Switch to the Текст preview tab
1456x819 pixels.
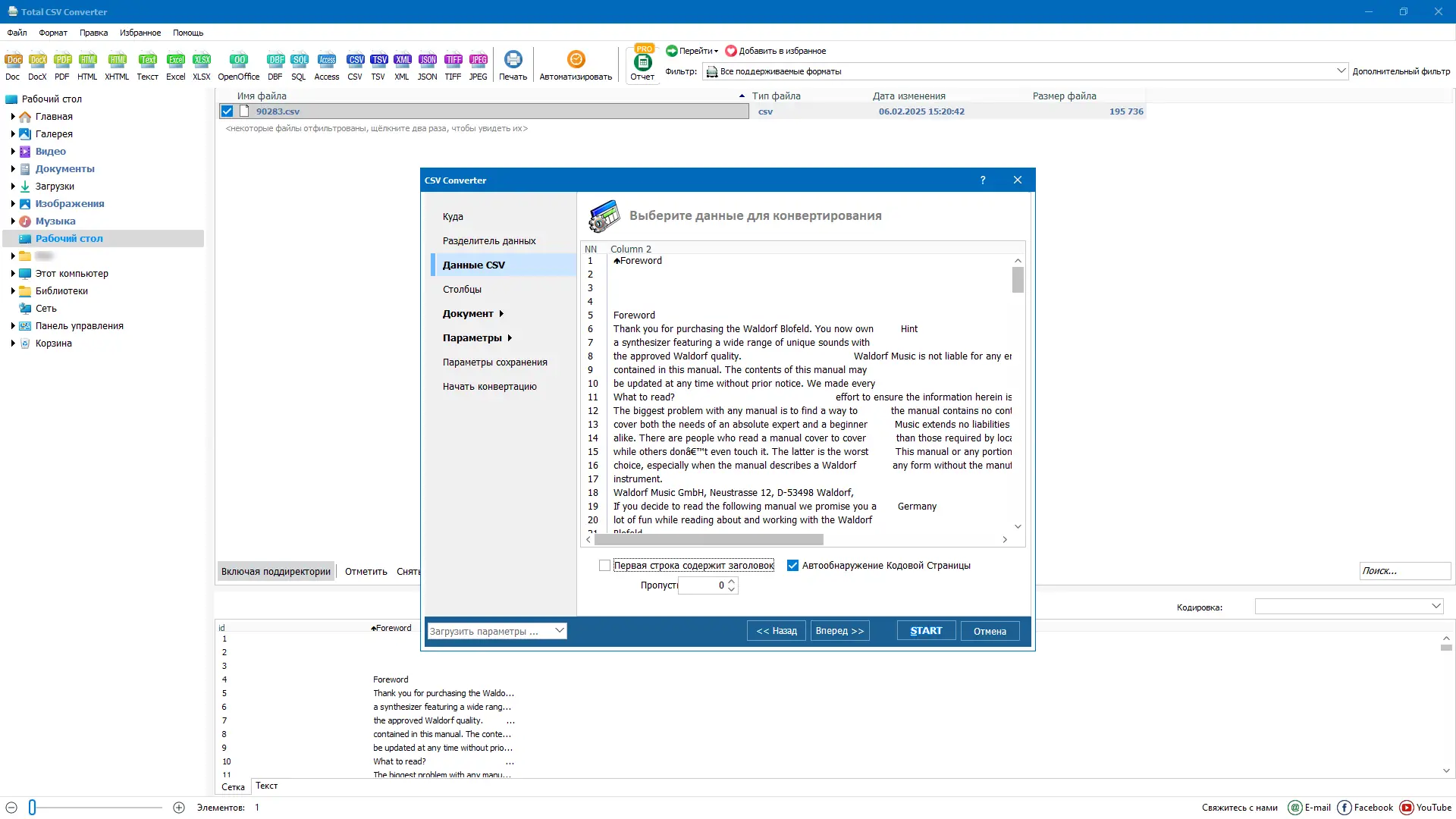(266, 786)
